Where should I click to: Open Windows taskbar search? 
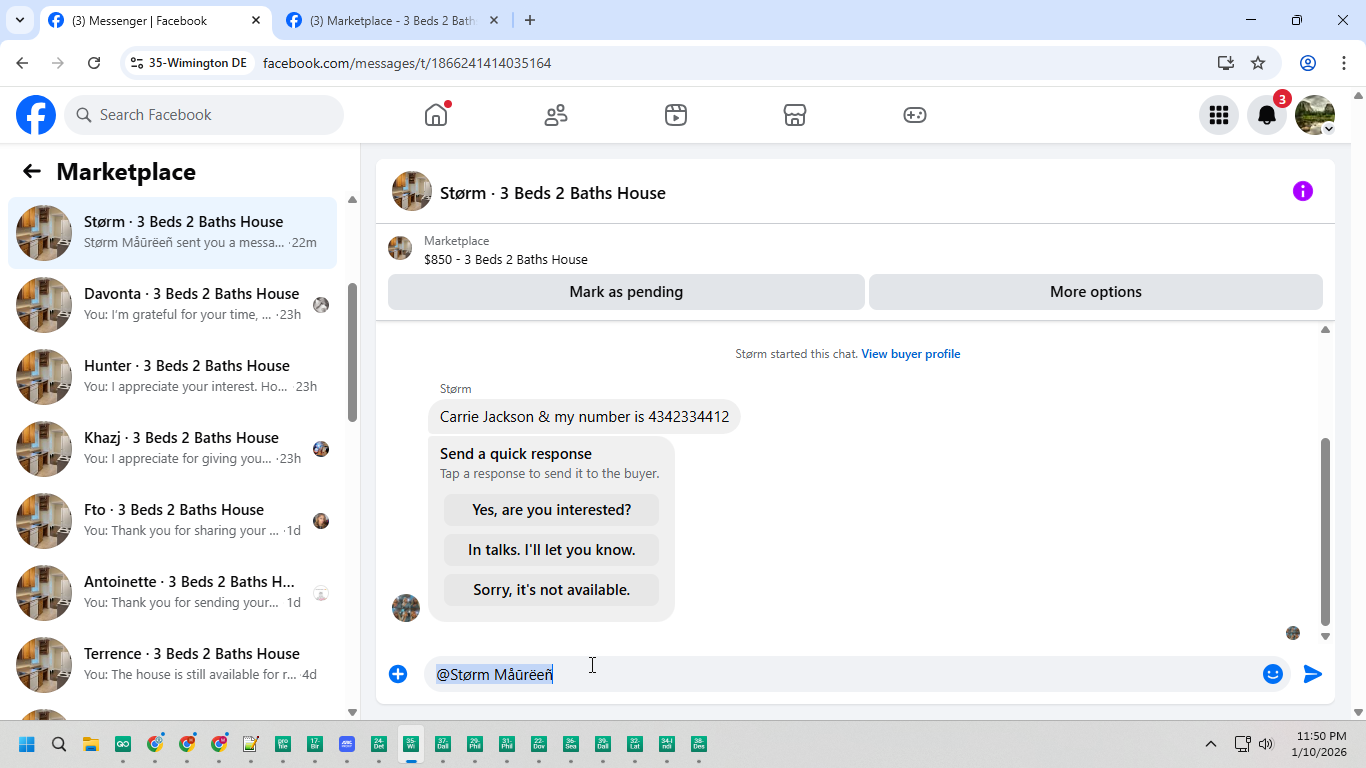[59, 744]
